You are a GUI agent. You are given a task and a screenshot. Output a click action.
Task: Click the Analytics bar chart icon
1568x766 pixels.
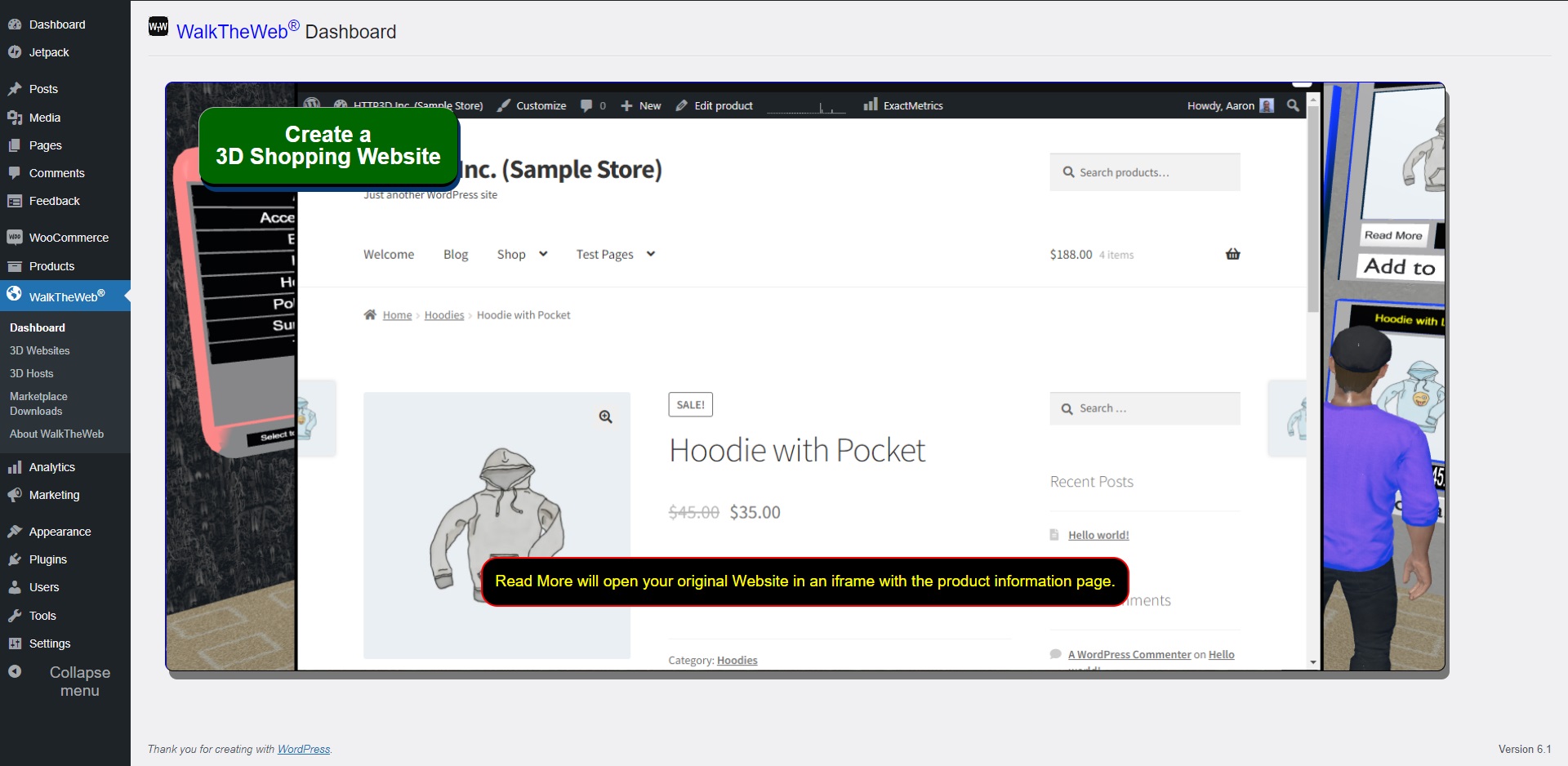click(15, 467)
